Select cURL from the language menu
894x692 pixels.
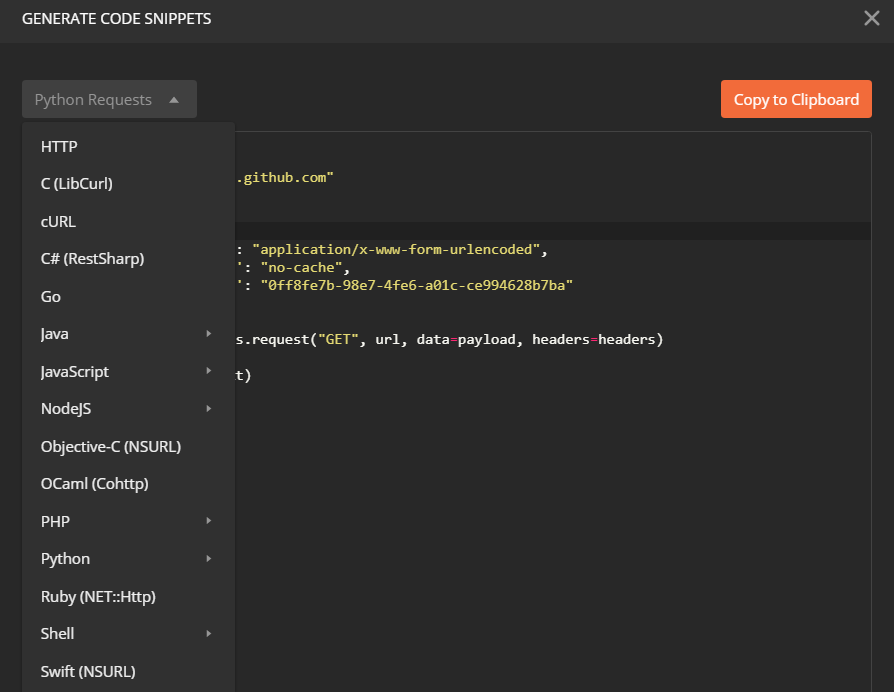coord(128,221)
